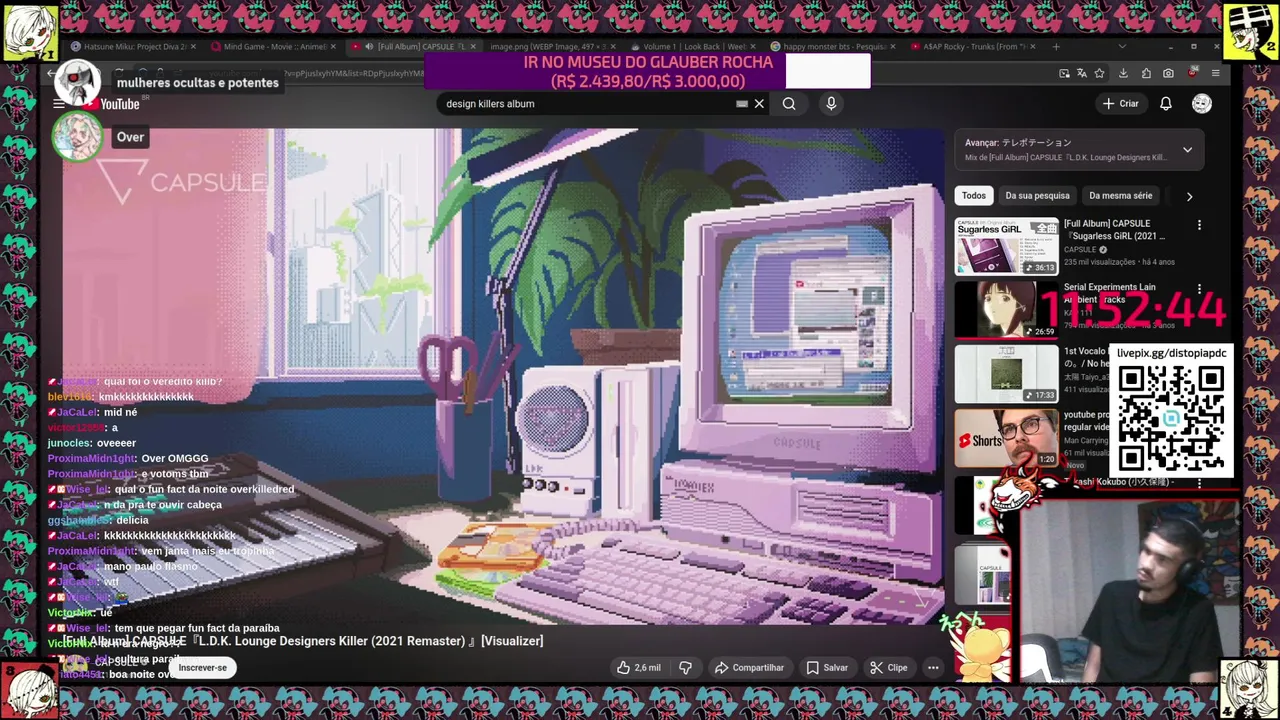Open the on-screen keyboard icon in search
Viewport: 1280px width, 720px height.
point(742,104)
